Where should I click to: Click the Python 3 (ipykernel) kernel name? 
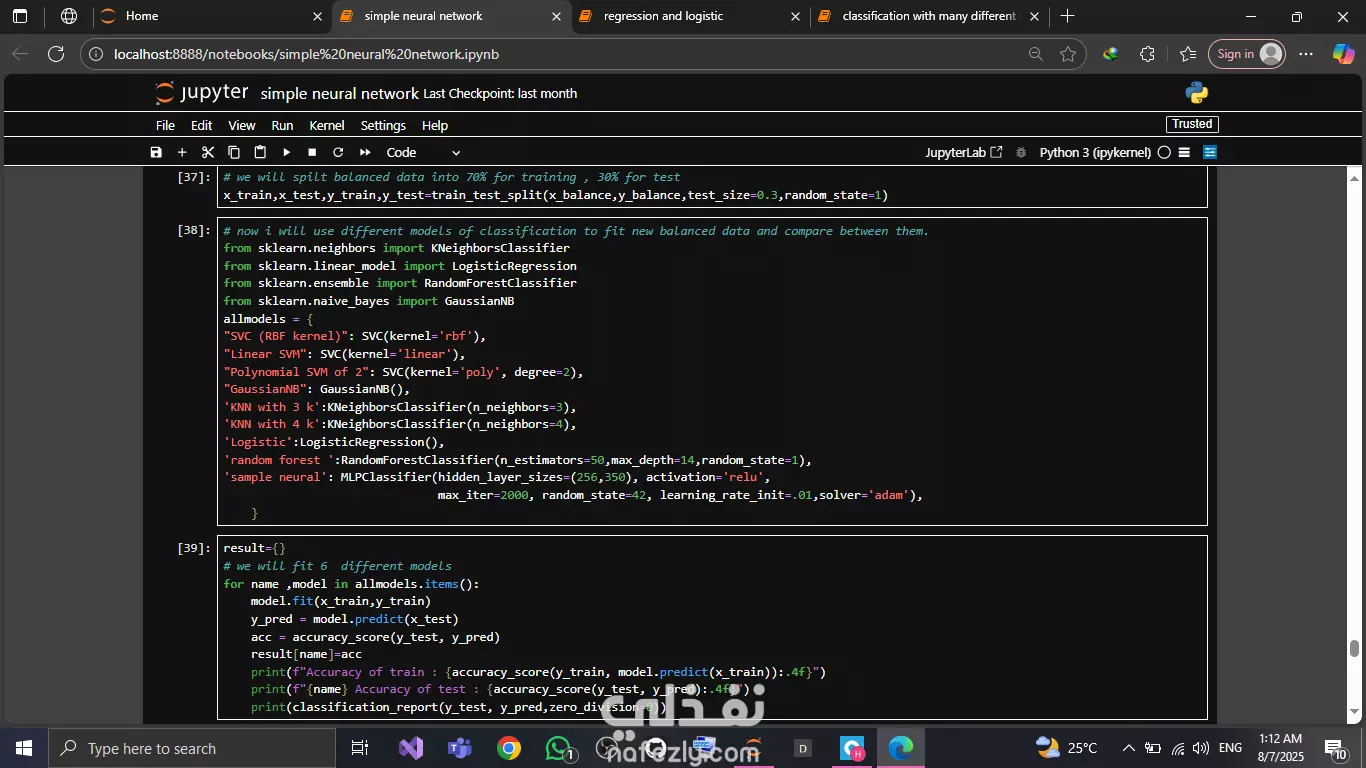[1095, 152]
